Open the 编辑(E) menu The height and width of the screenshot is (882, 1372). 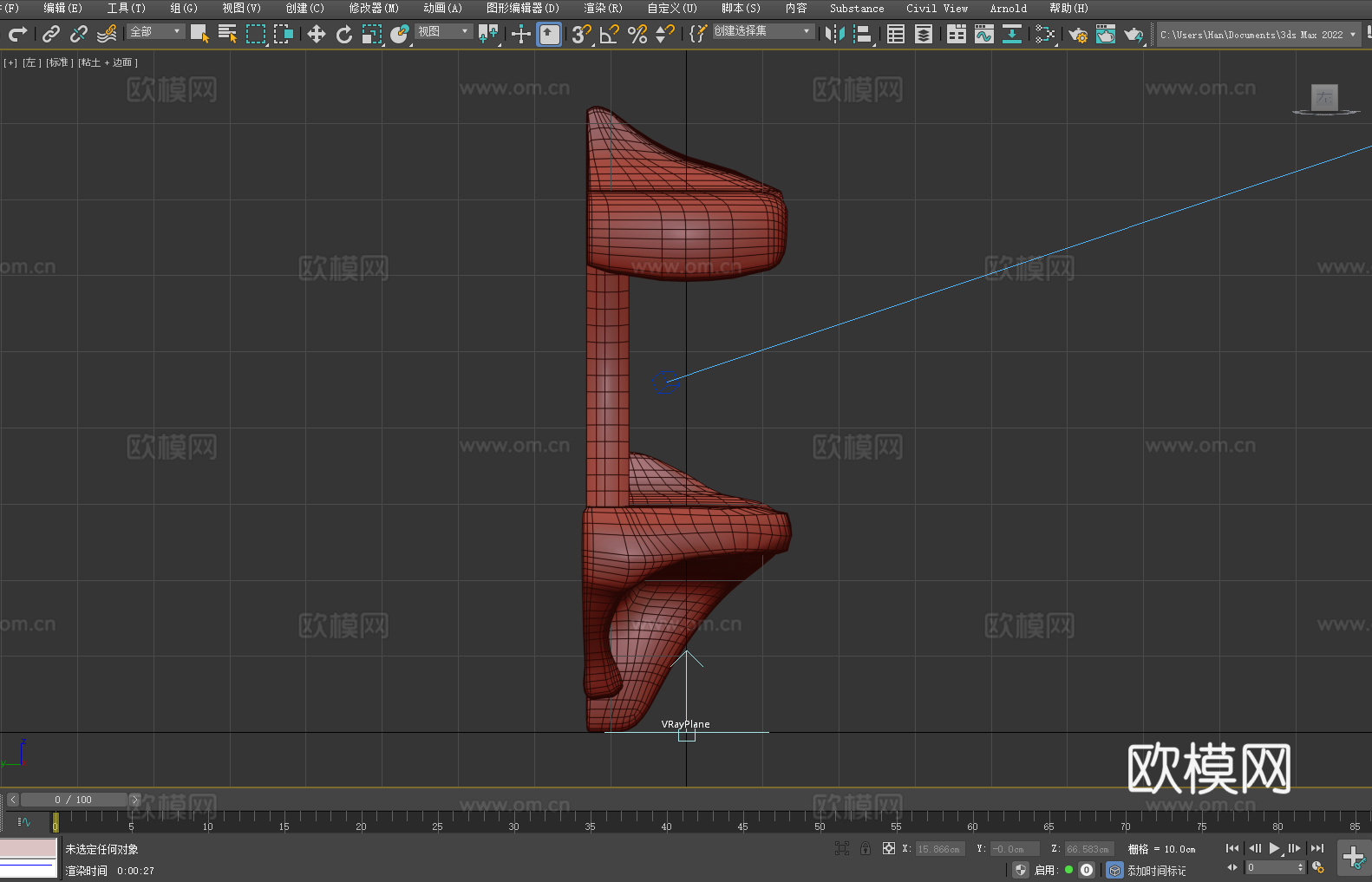(62, 8)
